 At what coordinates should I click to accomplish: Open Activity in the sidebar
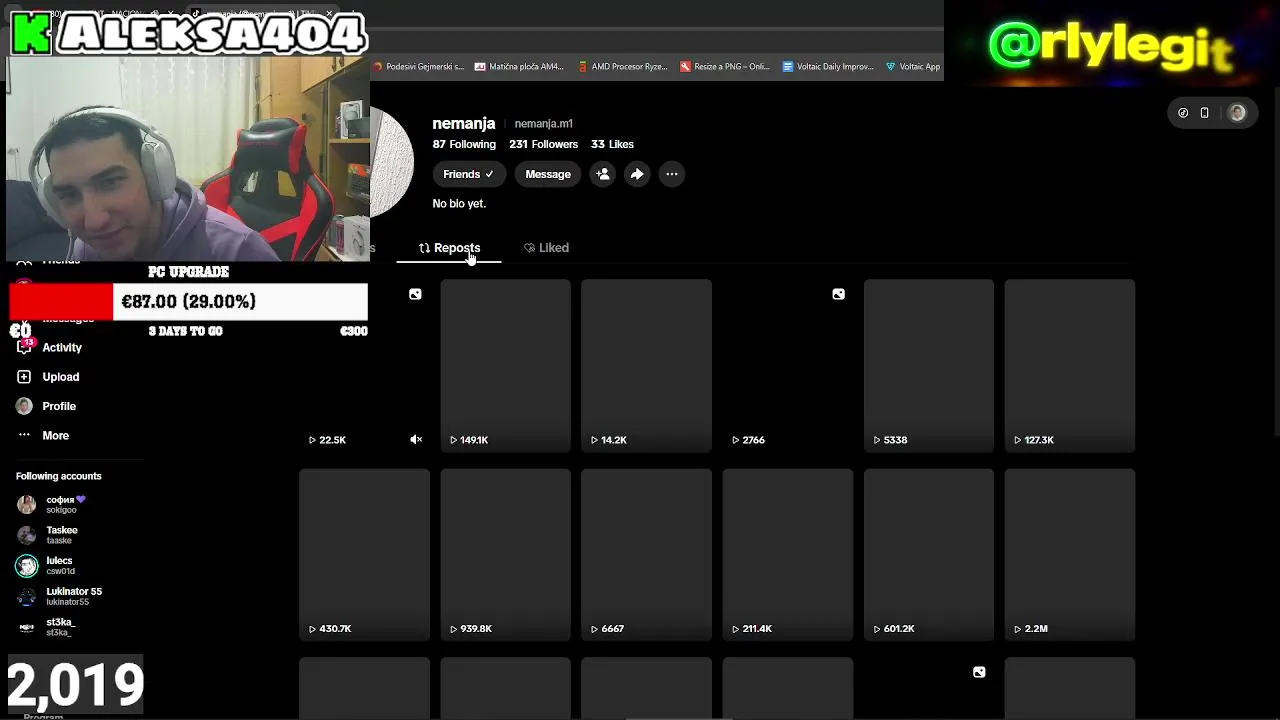coord(62,348)
